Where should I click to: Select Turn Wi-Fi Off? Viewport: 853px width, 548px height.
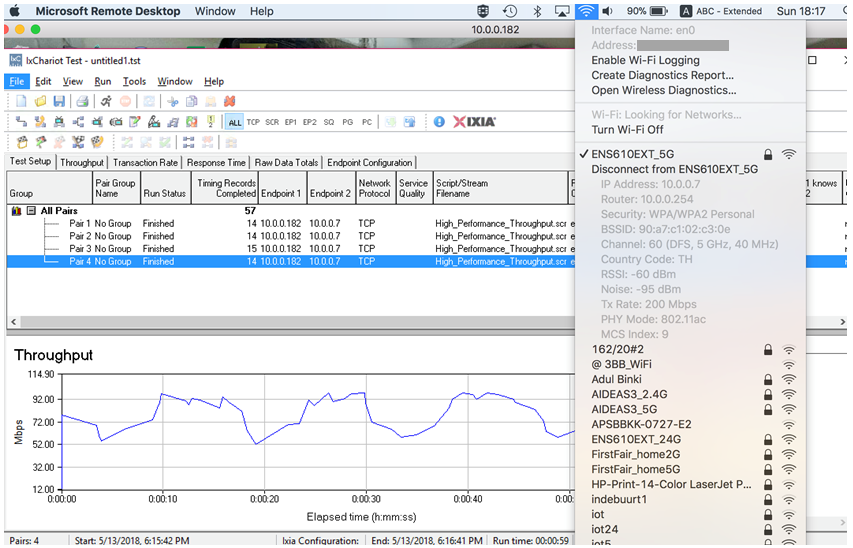point(627,130)
